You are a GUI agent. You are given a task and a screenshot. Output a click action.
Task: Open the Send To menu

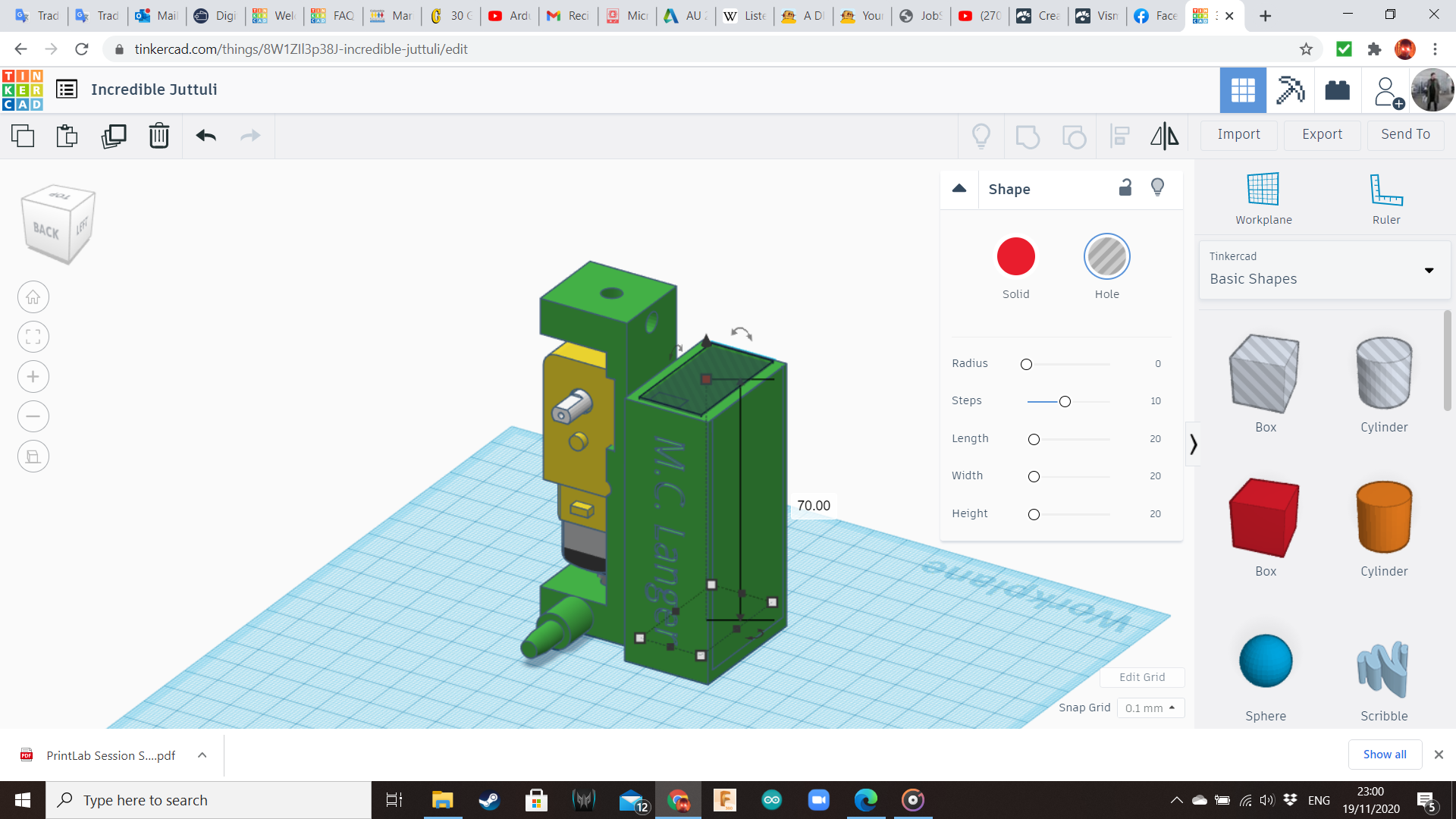1405,134
